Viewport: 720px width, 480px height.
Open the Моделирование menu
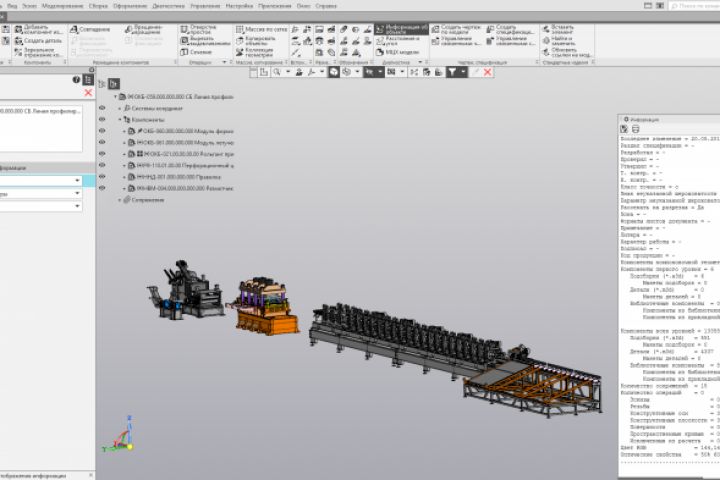[62, 6]
